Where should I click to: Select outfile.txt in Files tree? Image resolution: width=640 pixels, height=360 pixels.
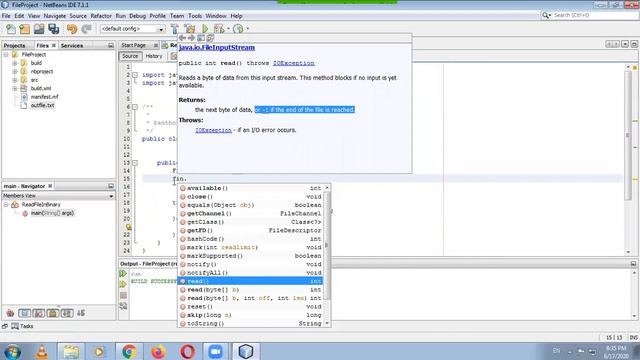[x=42, y=105]
